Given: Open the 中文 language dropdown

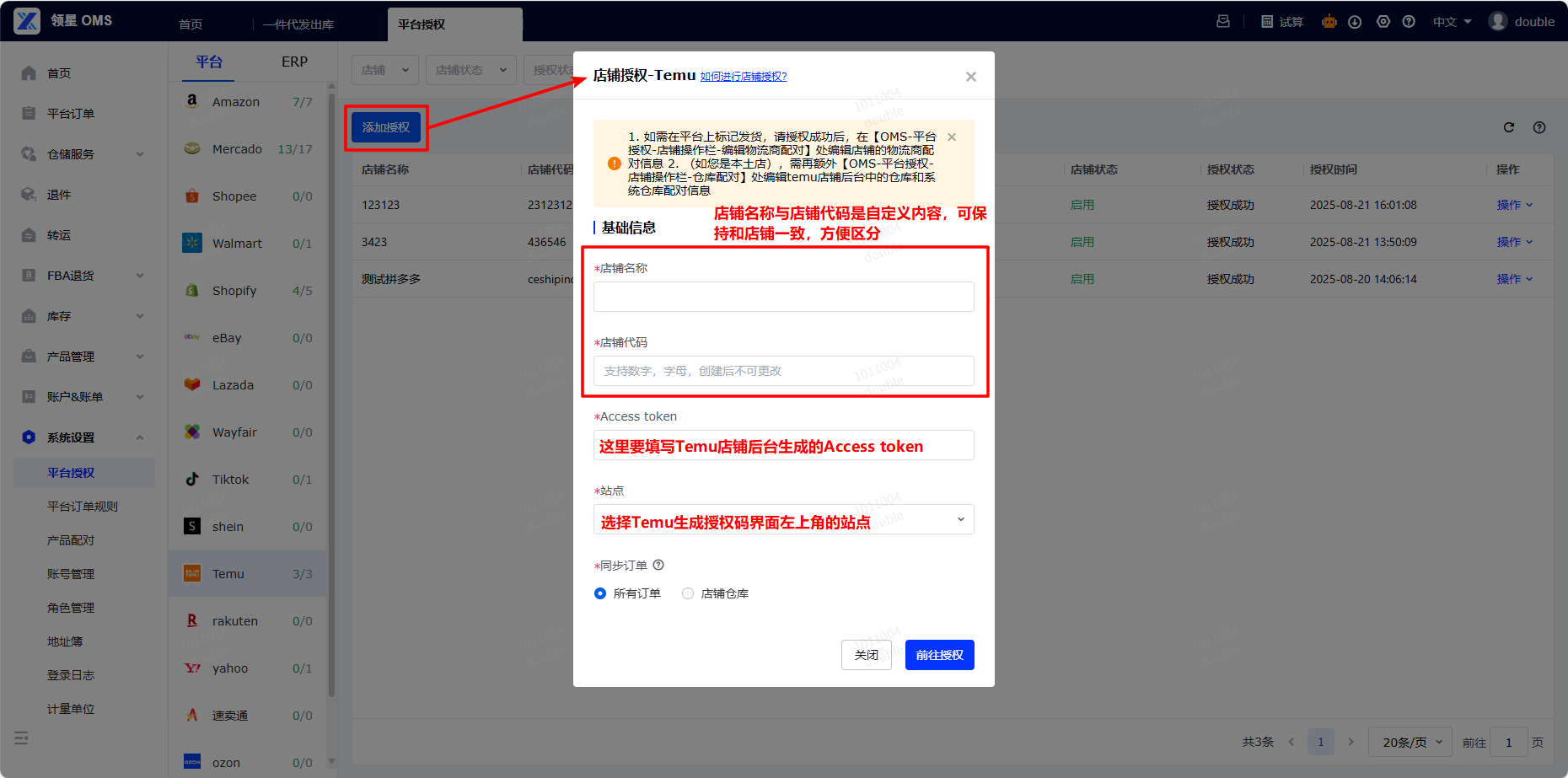Looking at the screenshot, I should pyautogui.click(x=1452, y=22).
